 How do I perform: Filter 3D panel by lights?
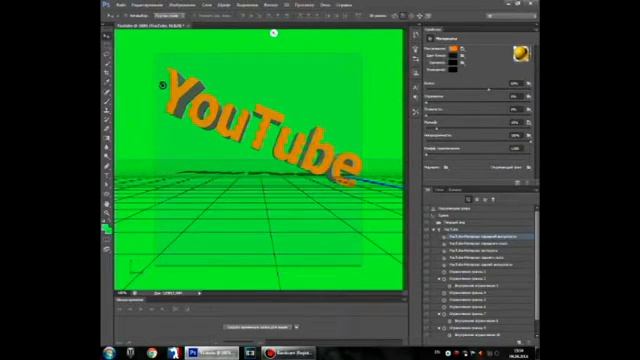click(493, 200)
